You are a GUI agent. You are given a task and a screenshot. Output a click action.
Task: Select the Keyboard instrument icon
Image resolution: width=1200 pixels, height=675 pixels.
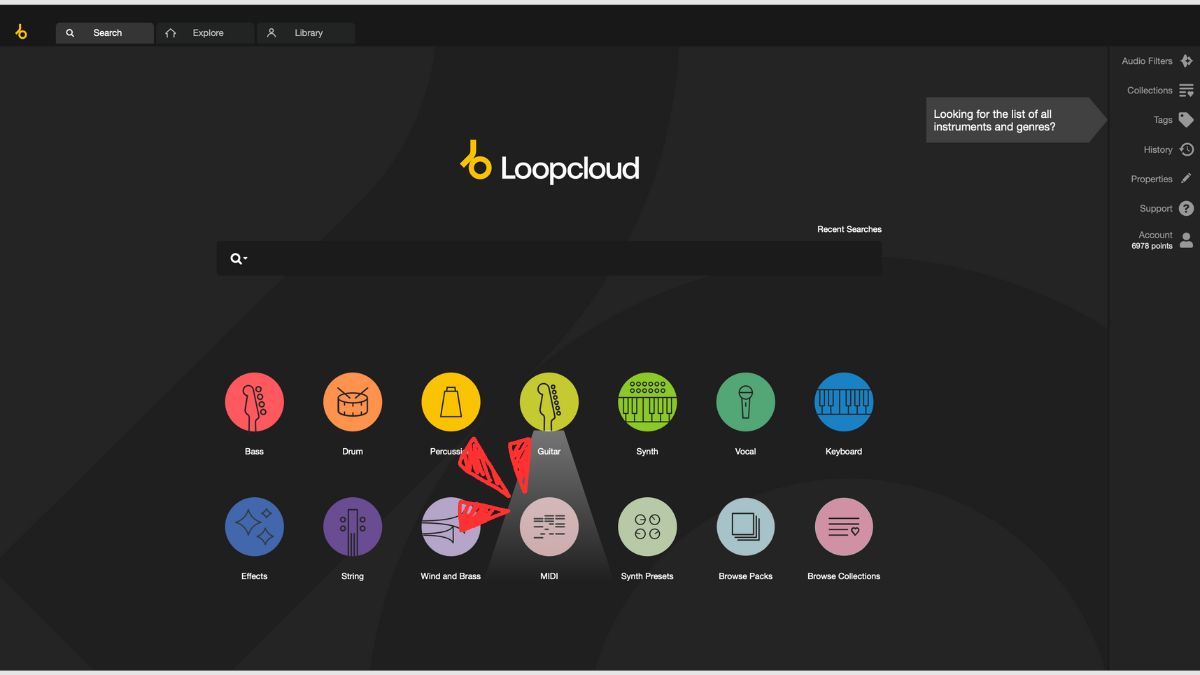843,401
